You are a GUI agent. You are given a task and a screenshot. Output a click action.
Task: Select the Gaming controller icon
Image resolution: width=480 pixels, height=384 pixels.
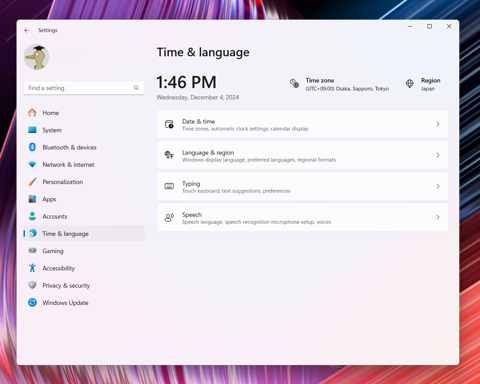tap(32, 251)
